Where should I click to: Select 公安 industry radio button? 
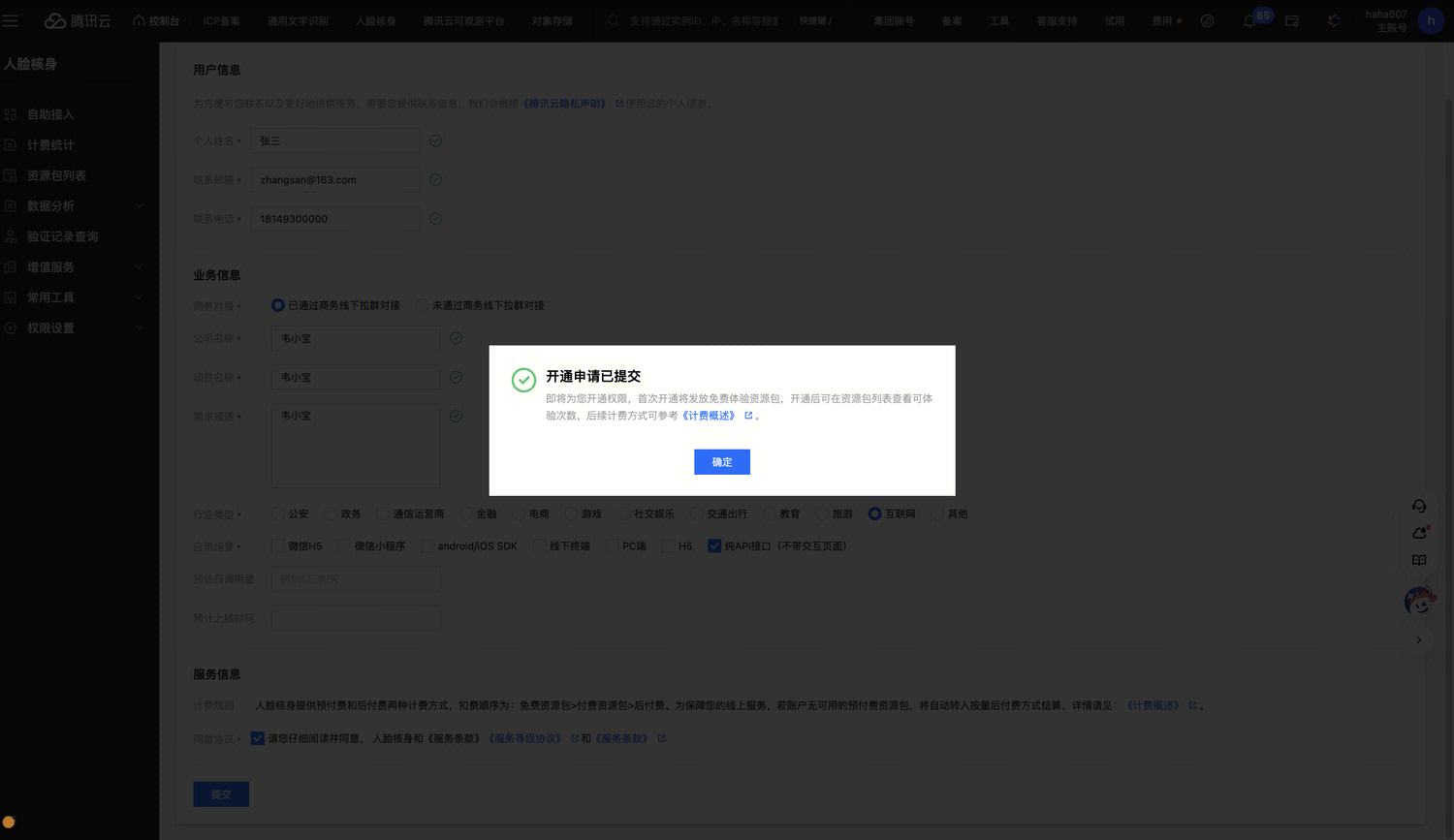tap(278, 513)
